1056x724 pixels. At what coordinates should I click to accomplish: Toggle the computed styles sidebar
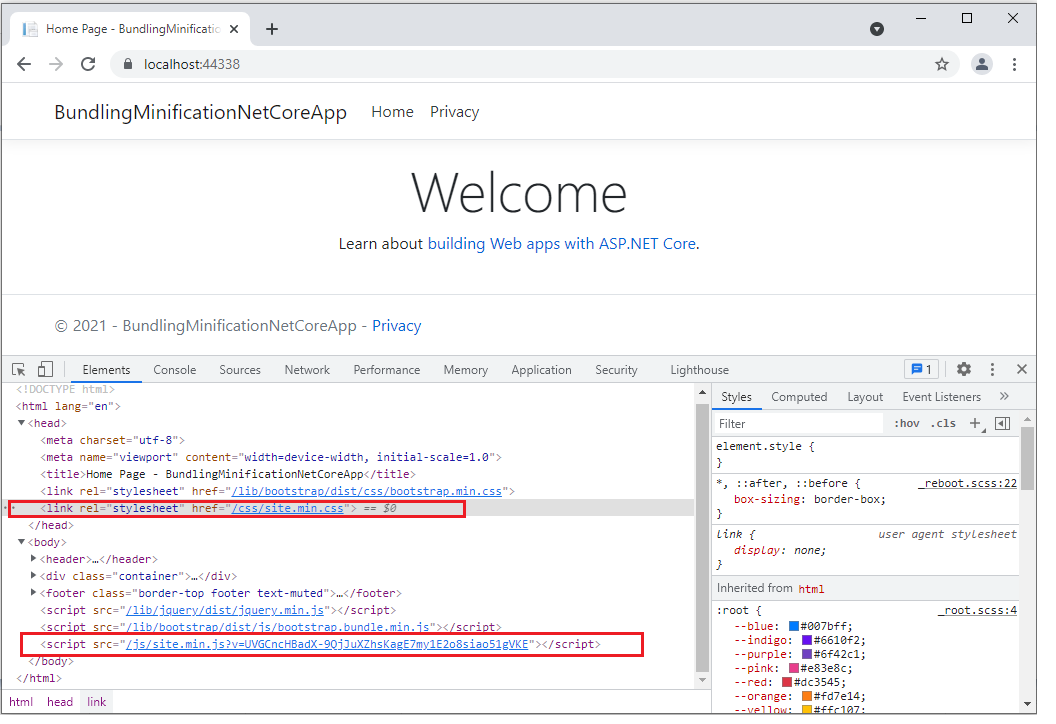click(1002, 423)
